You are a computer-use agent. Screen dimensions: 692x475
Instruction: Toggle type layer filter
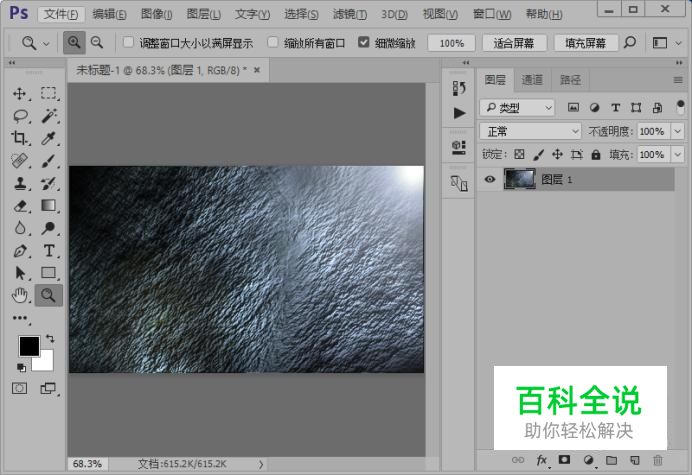point(616,107)
